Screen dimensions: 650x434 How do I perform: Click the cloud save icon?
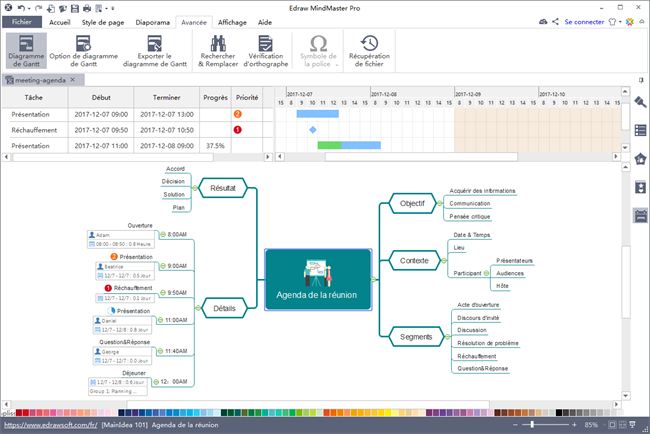click(x=543, y=22)
